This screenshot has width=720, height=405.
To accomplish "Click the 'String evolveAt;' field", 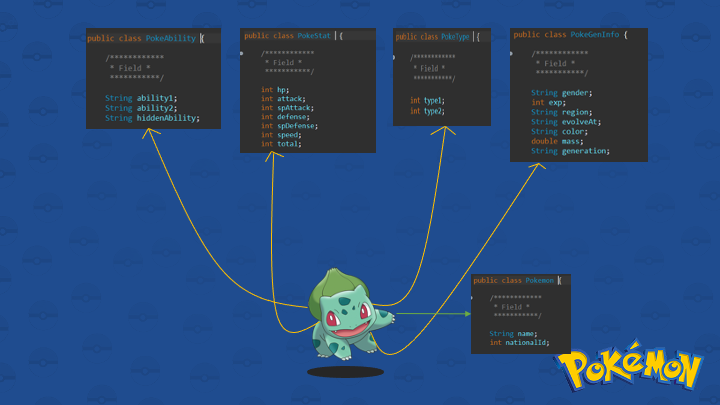I will [566, 122].
